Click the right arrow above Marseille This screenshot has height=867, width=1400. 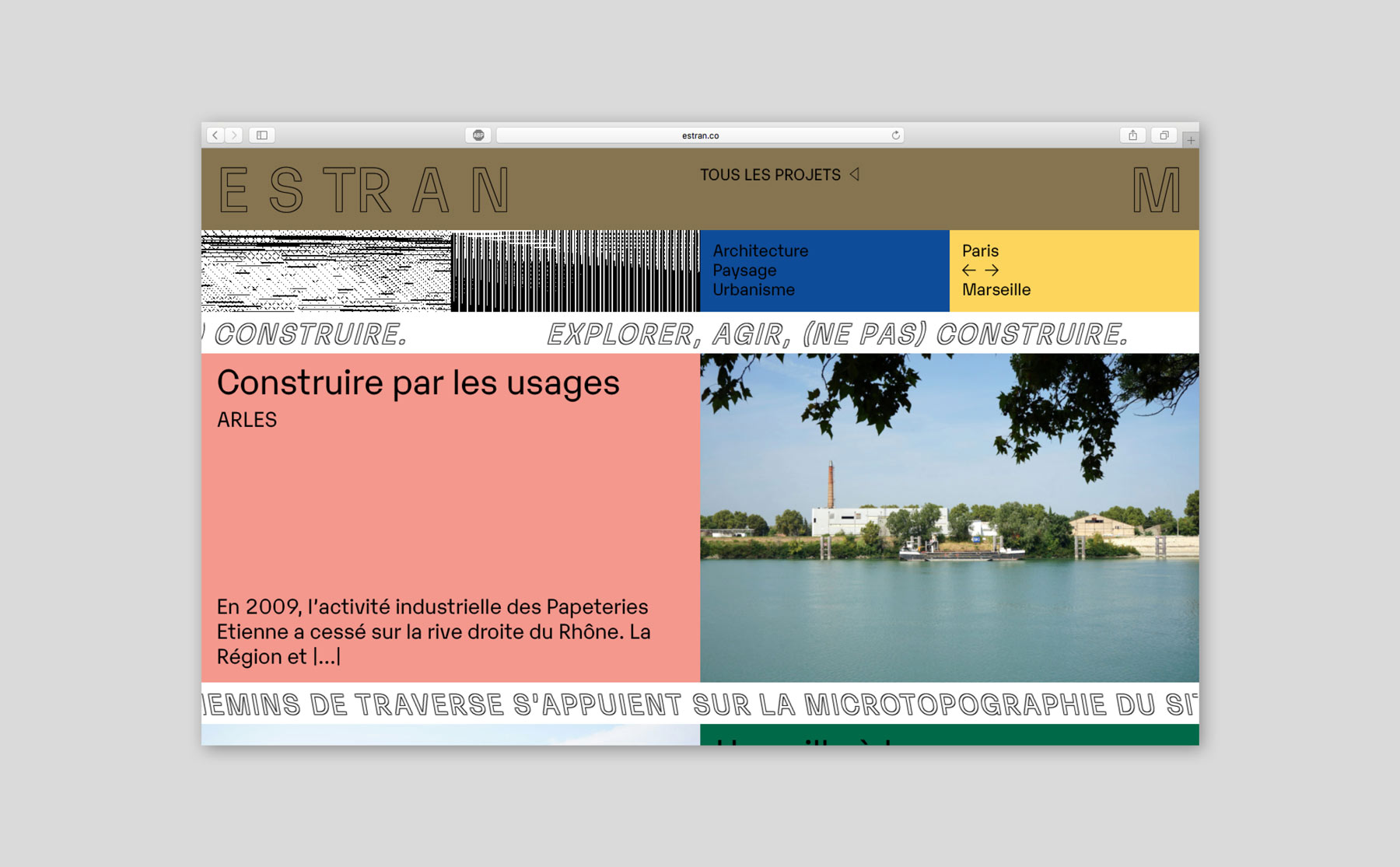pyautogui.click(x=992, y=271)
